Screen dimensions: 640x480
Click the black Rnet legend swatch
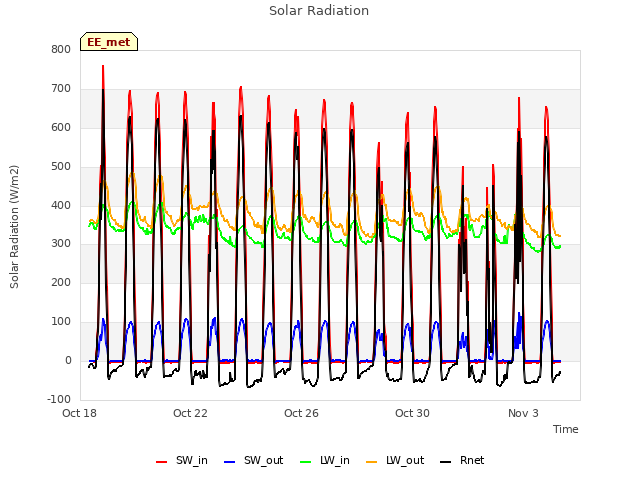446,462
